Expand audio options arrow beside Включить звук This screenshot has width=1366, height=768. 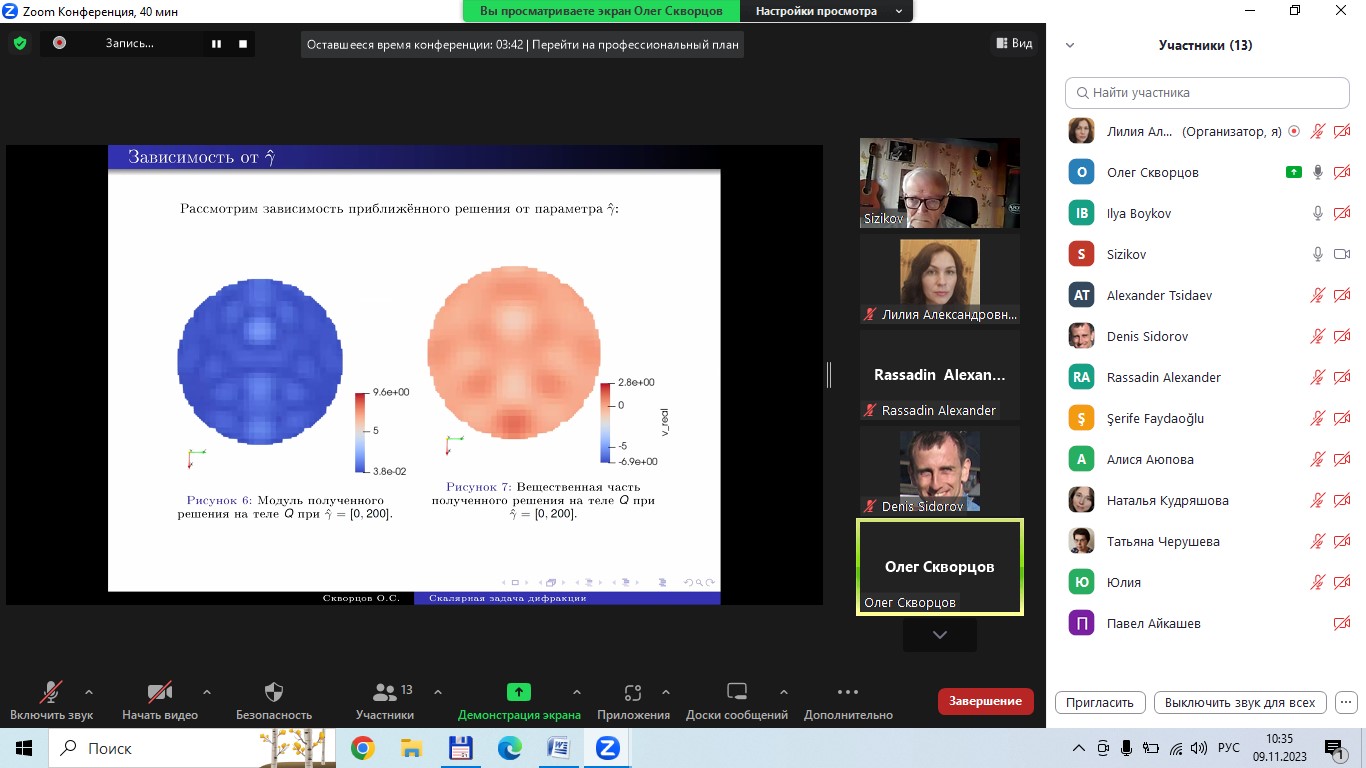(x=89, y=691)
